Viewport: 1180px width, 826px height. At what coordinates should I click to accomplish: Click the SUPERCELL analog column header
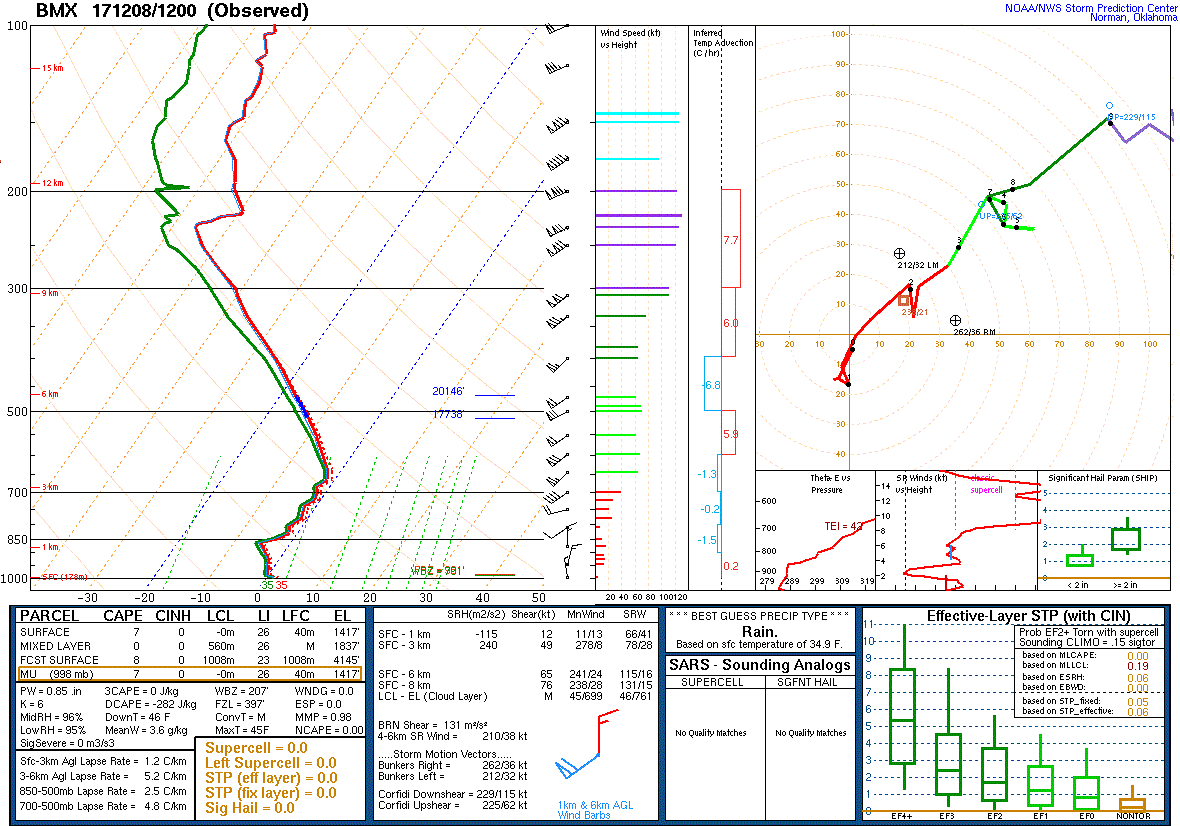click(x=712, y=682)
